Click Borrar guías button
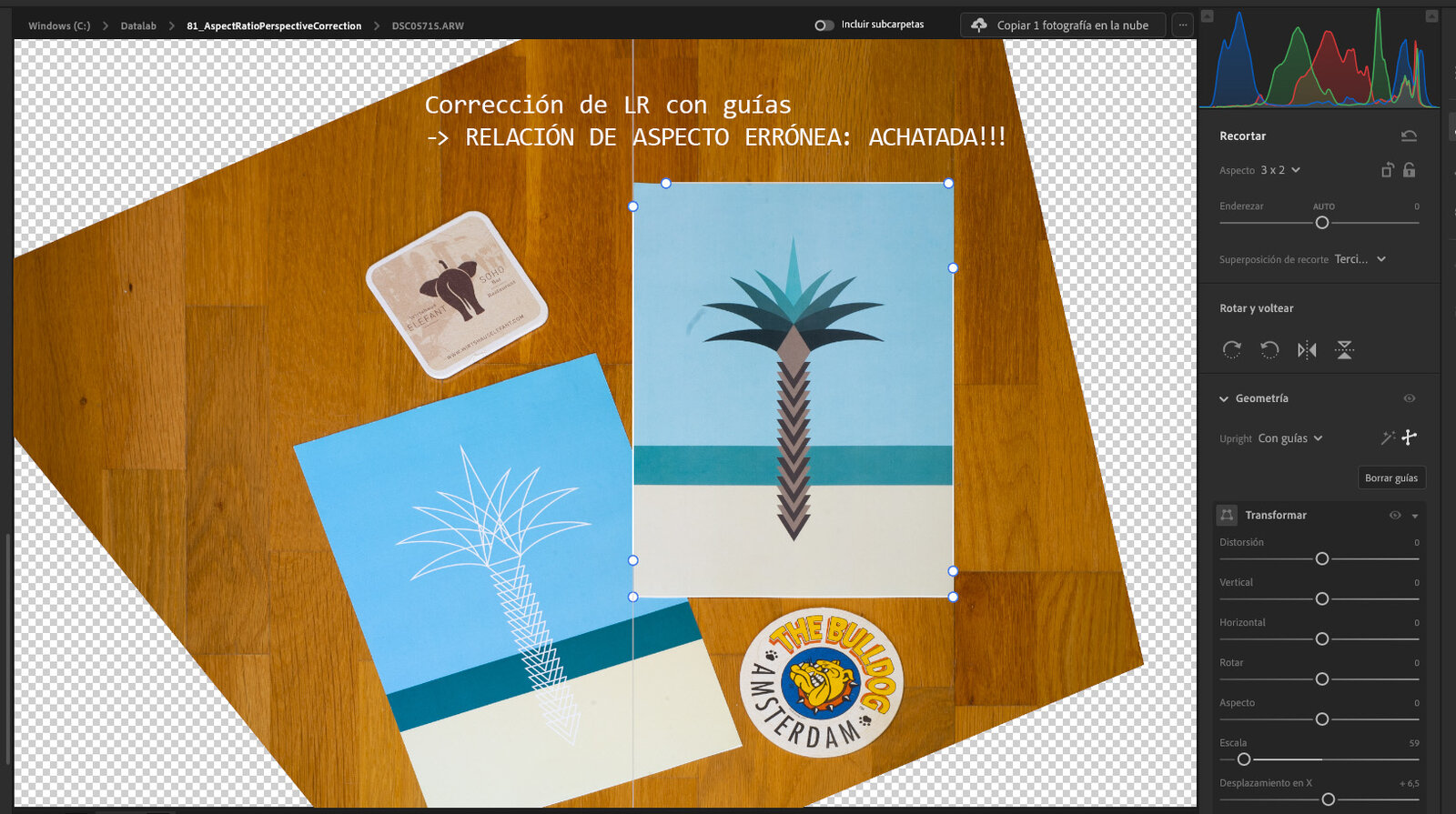Screen dimensions: 1456x814 tap(1391, 477)
